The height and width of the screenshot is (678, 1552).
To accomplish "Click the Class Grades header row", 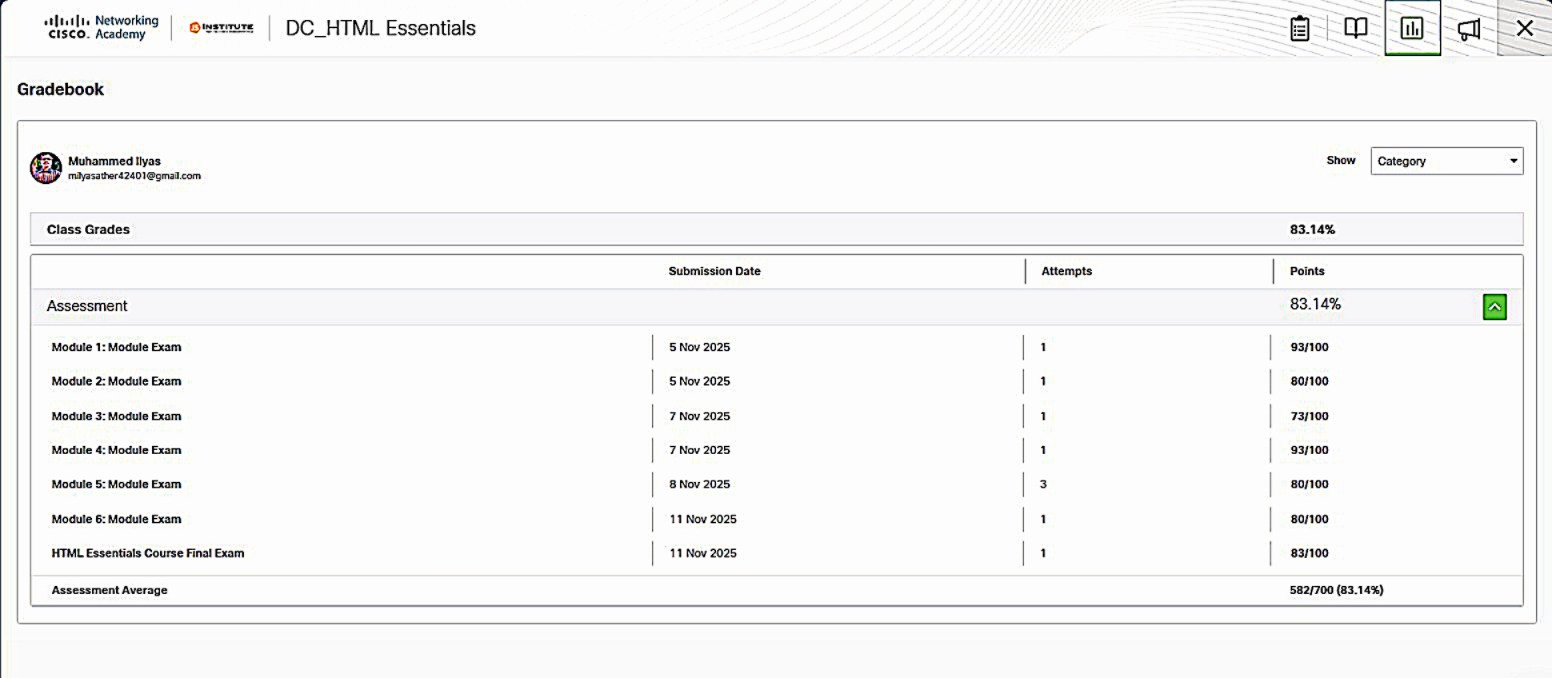I will pos(776,229).
